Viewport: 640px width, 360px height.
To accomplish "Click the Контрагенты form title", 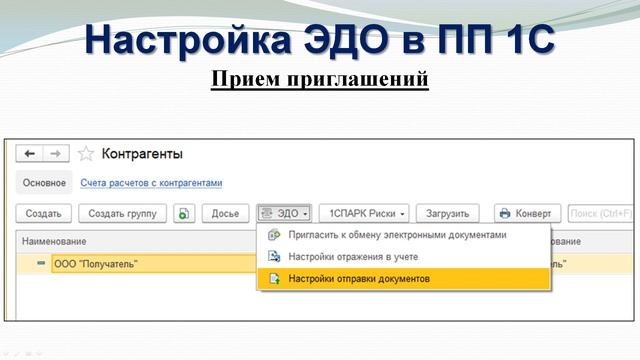I will [x=142, y=154].
